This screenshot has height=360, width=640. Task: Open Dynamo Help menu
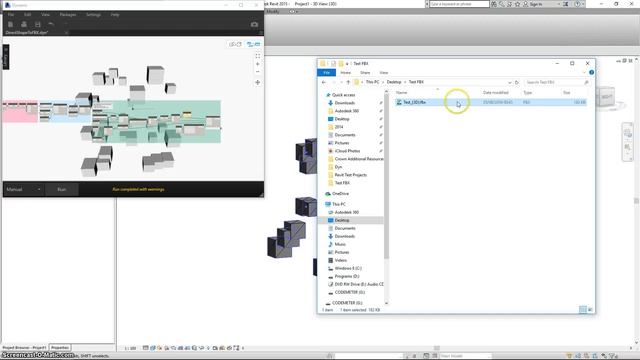click(115, 15)
